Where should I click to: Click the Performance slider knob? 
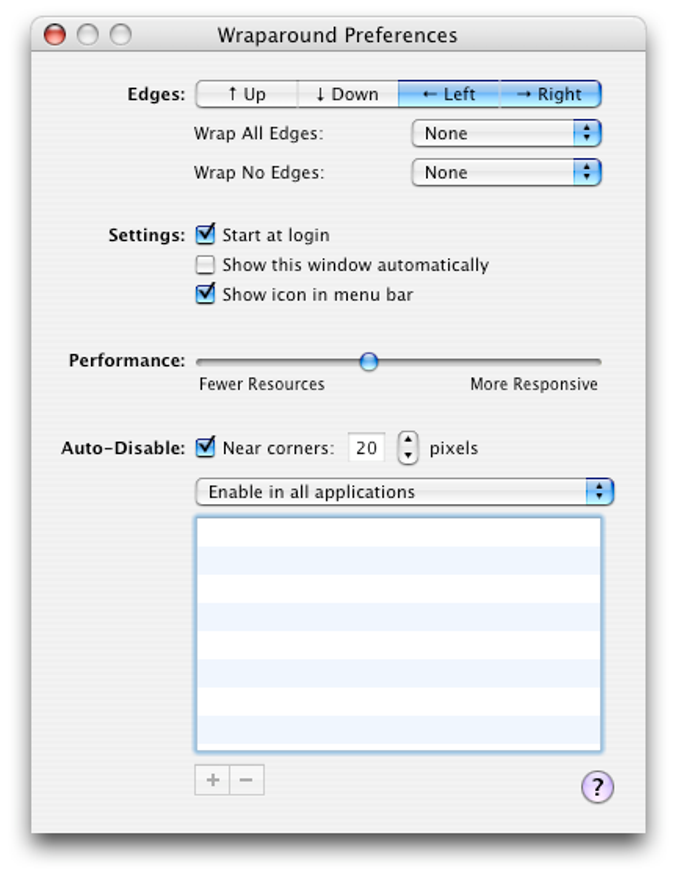(369, 362)
